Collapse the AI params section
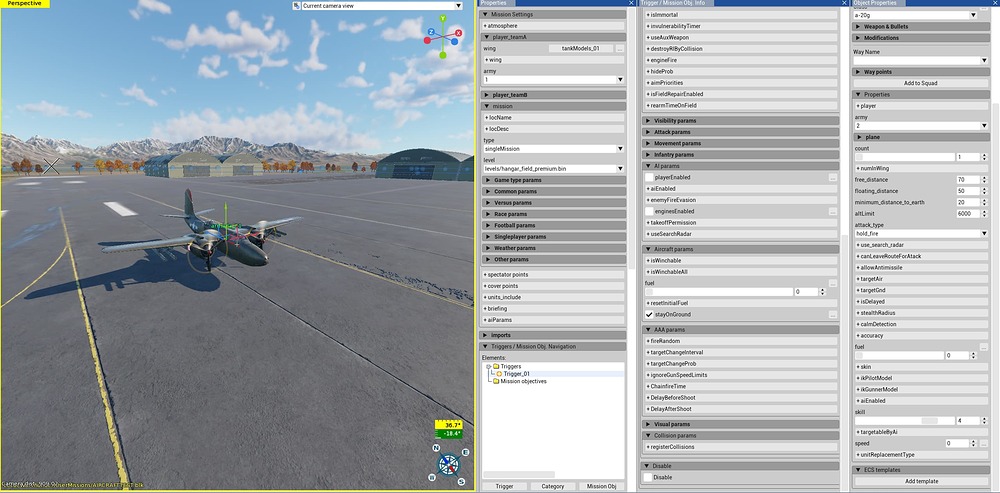 point(741,166)
